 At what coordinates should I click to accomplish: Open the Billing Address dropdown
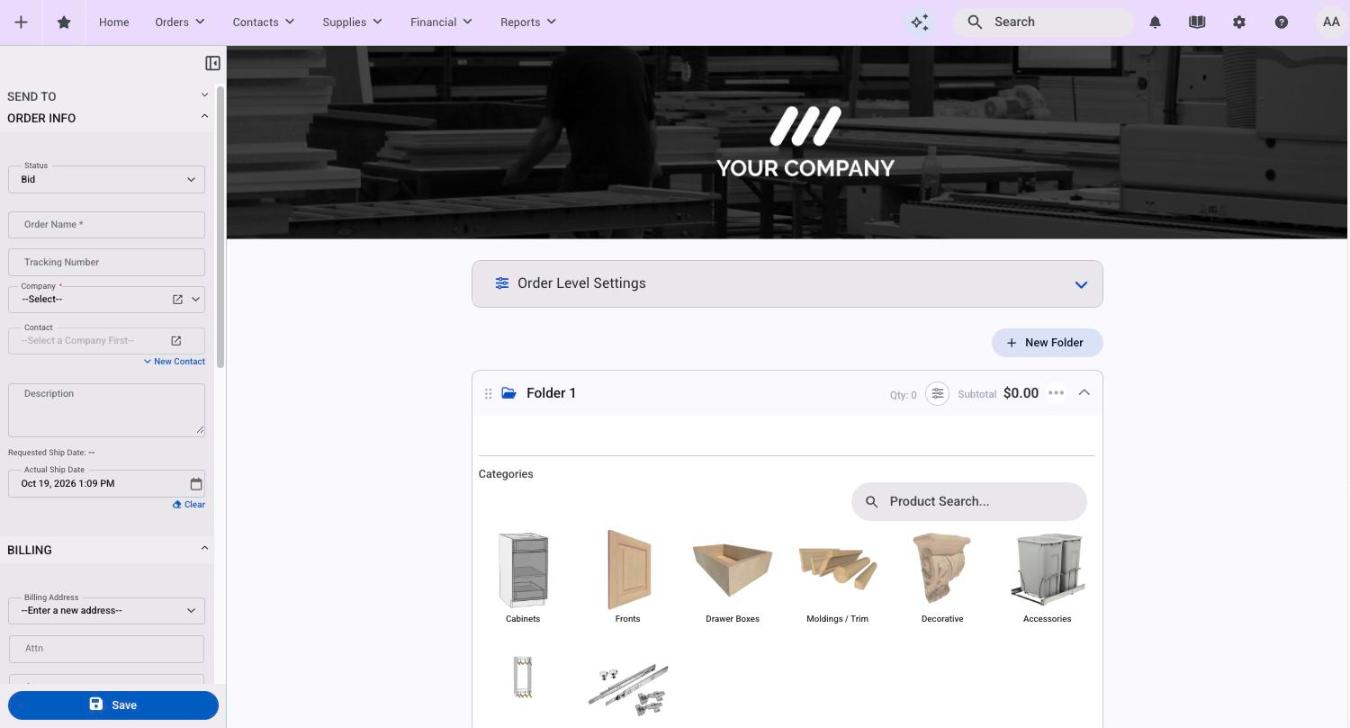coord(106,611)
